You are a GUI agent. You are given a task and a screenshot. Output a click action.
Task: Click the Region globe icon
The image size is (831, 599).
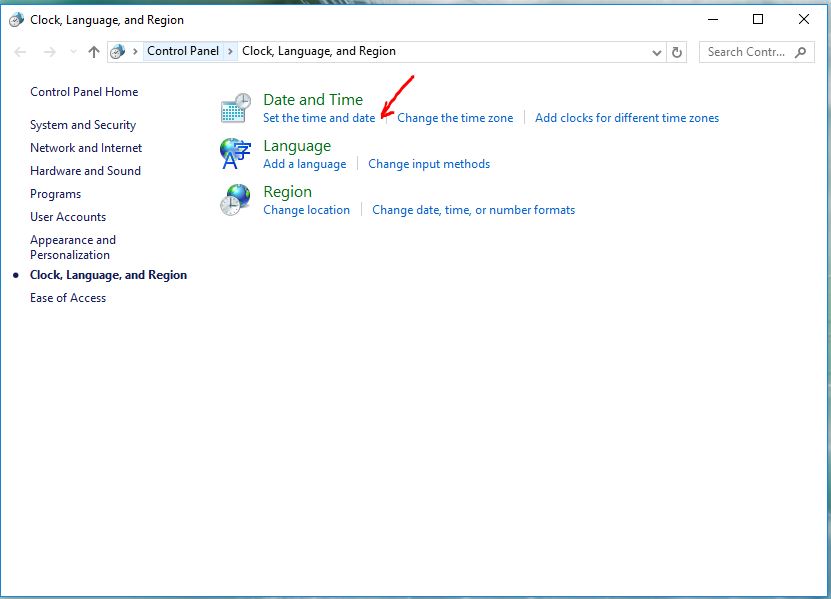click(x=236, y=200)
